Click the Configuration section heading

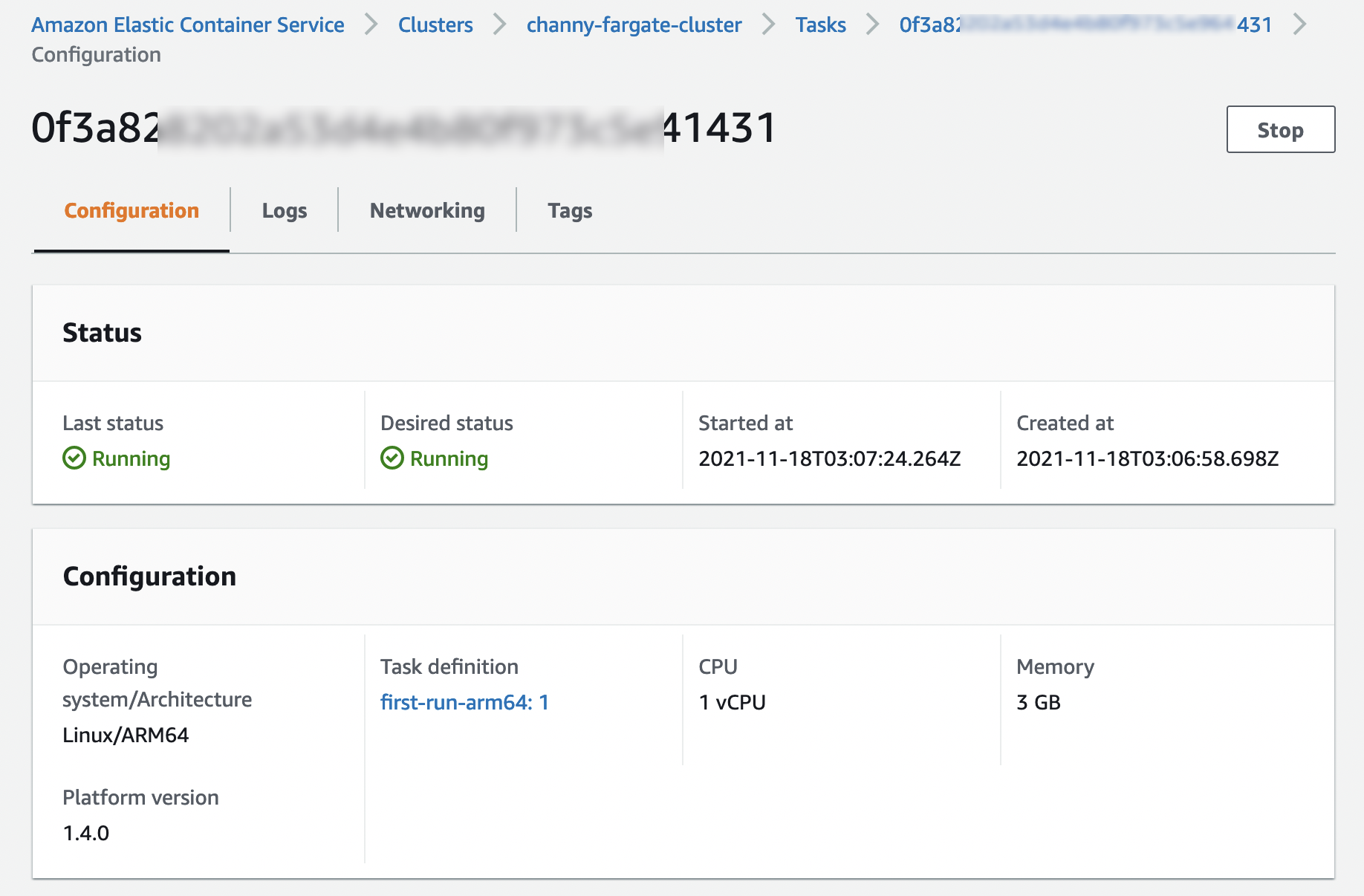tap(149, 577)
